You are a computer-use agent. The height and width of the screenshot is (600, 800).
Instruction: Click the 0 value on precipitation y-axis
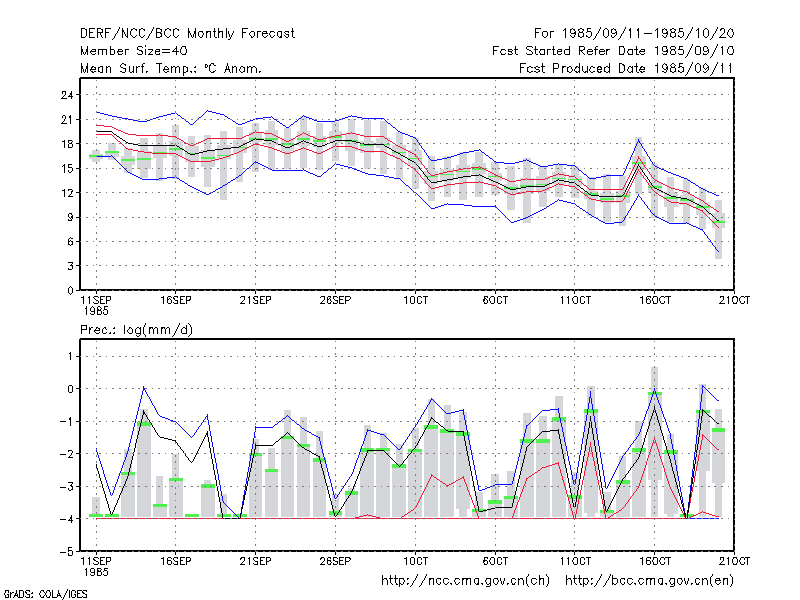click(x=70, y=389)
